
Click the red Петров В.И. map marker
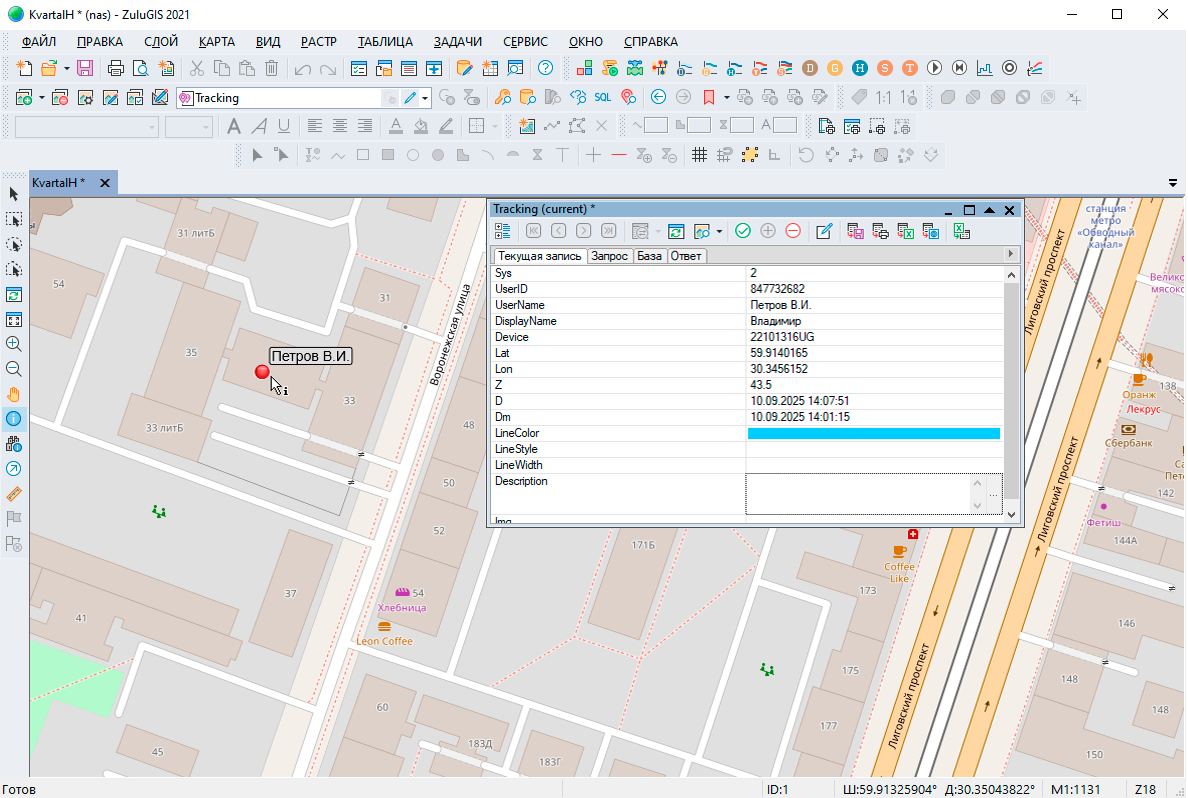262,372
